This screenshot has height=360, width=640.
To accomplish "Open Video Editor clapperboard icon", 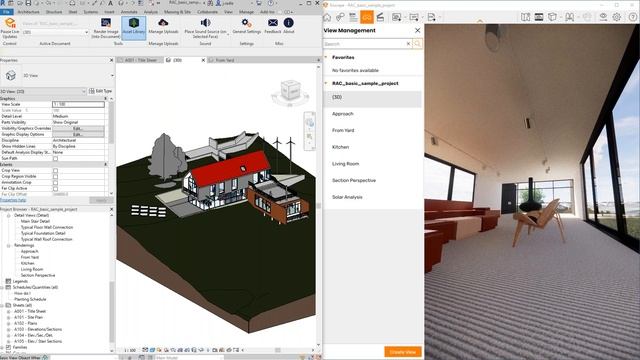I will [x=380, y=17].
